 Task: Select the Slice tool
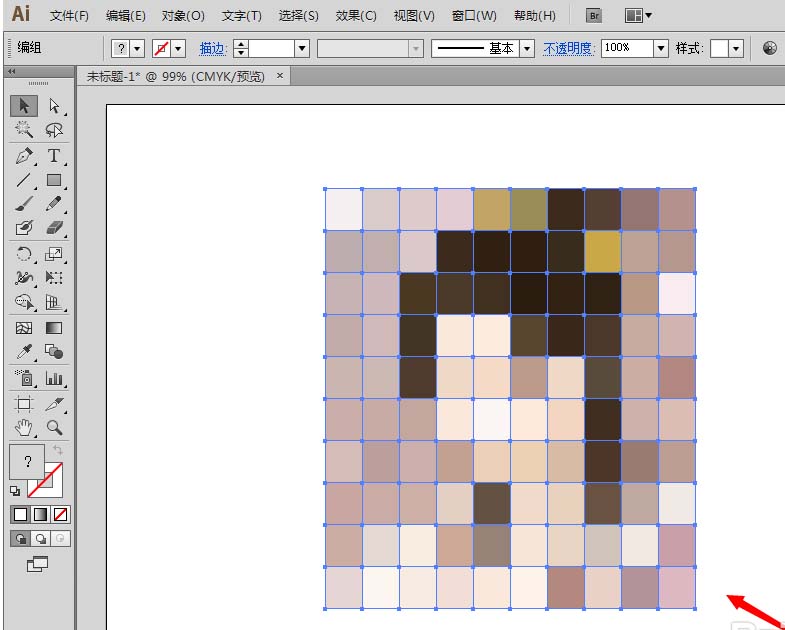coord(54,404)
